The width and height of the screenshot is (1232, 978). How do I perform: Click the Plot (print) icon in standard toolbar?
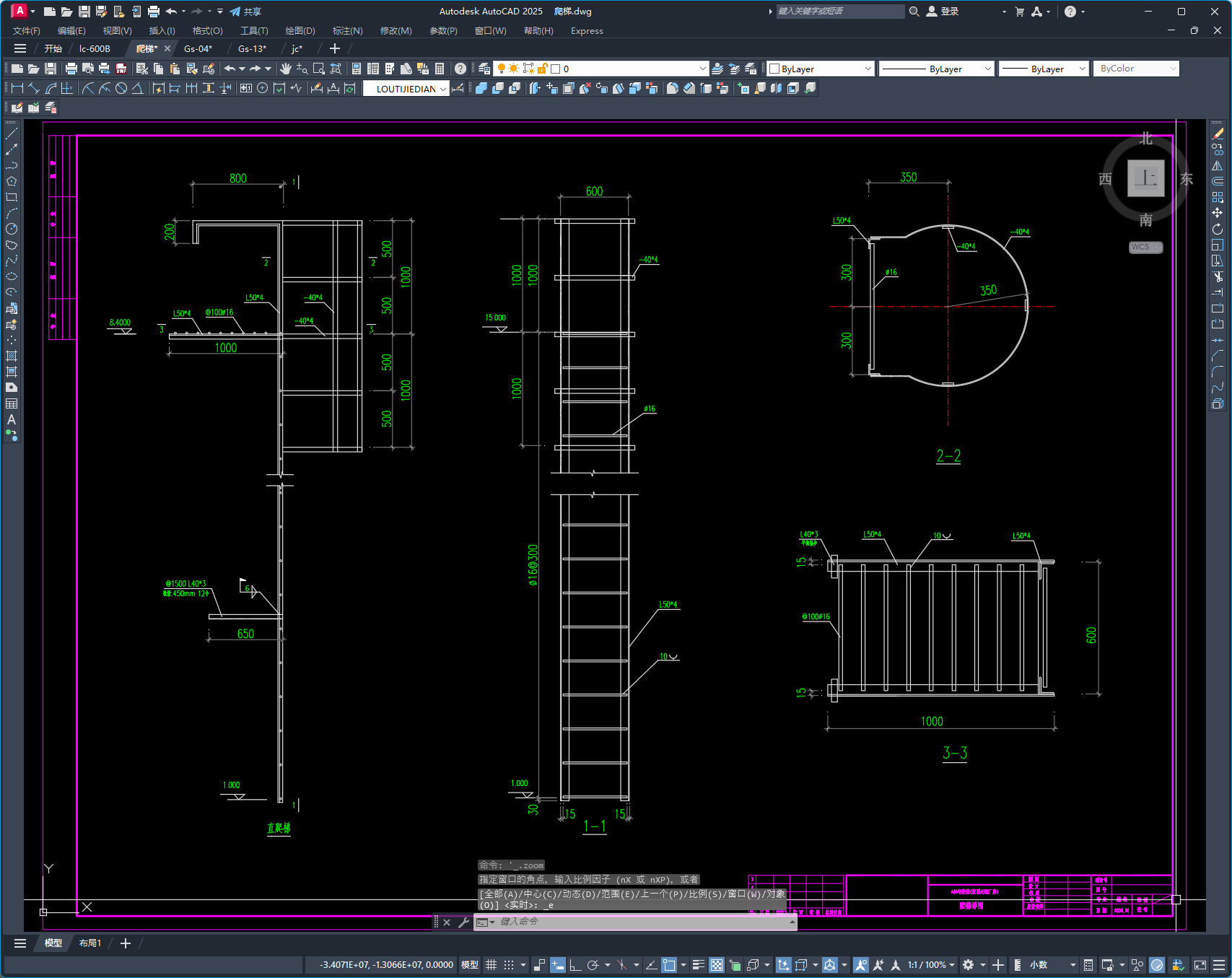pos(71,69)
